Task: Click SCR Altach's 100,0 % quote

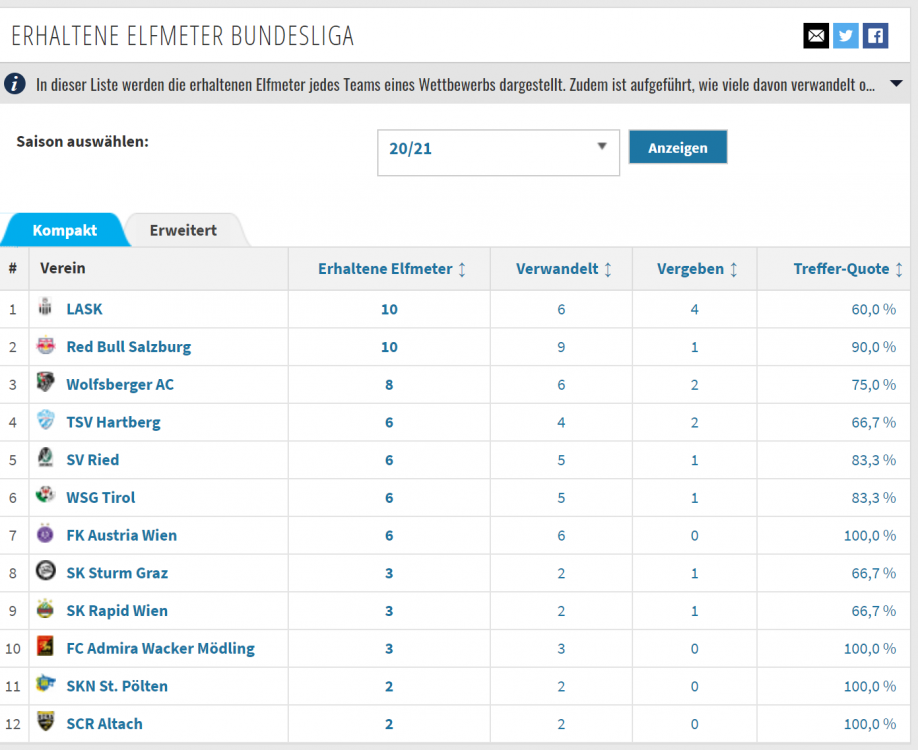Action: [870, 724]
